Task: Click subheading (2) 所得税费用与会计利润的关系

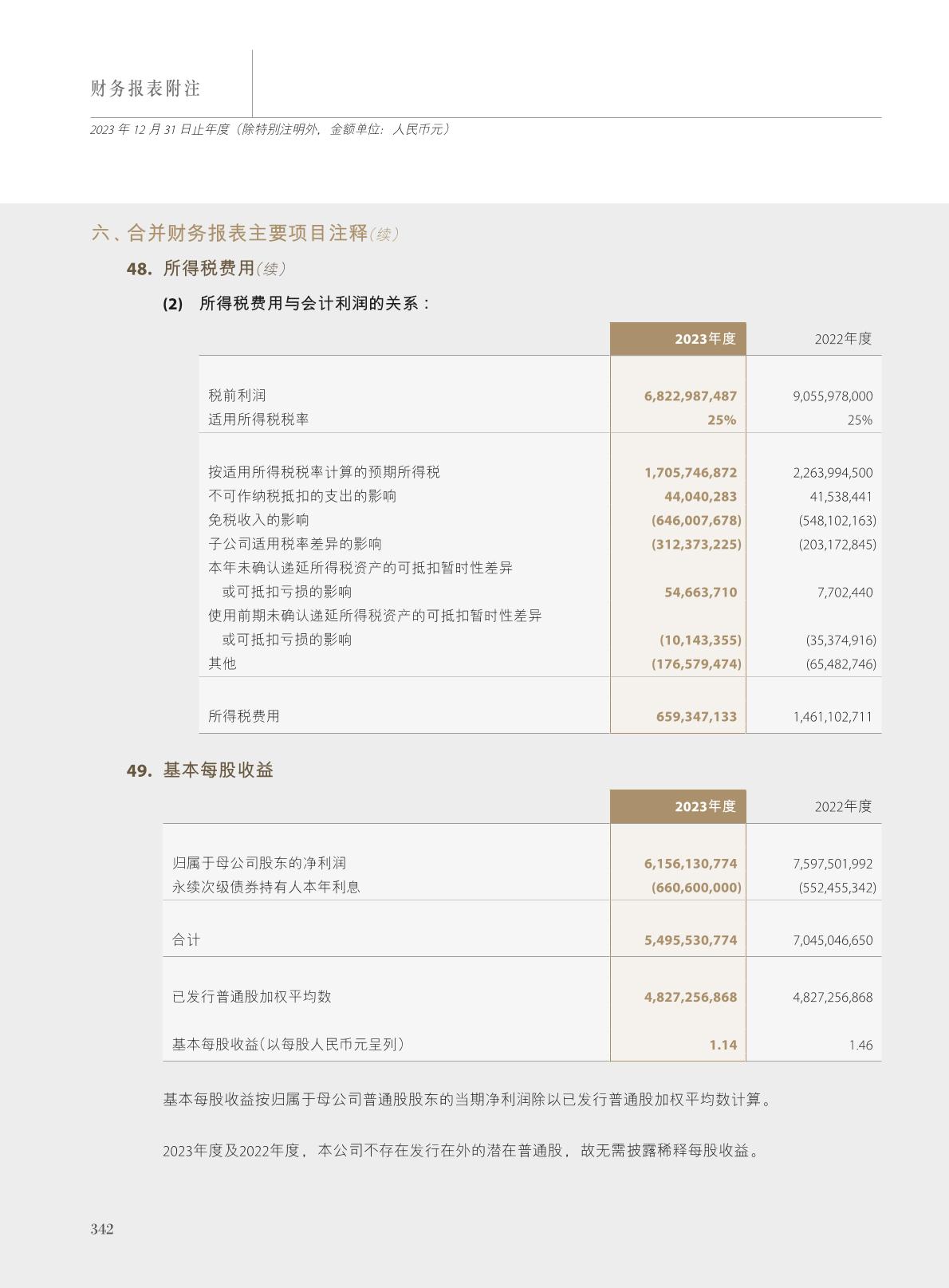Action: pos(297,304)
